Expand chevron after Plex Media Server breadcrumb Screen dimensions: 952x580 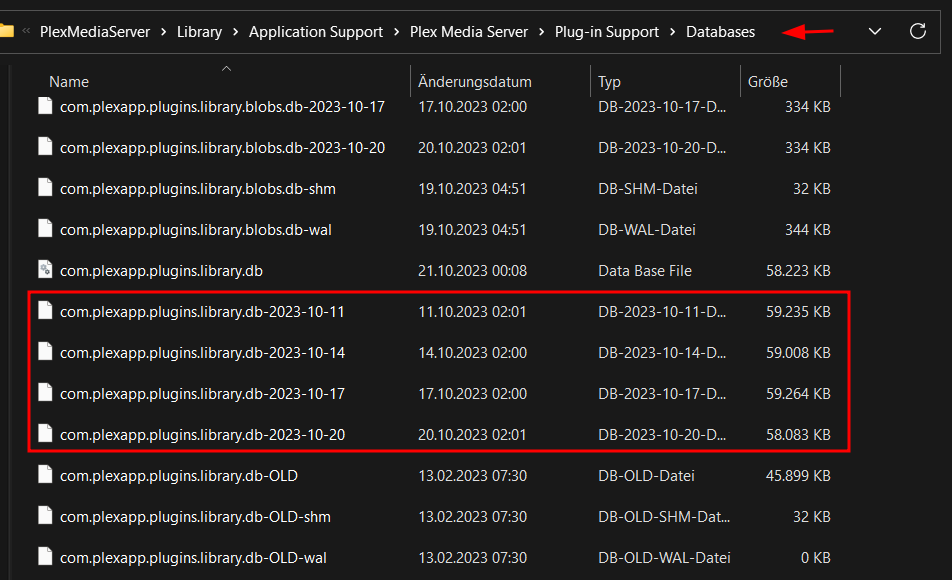[x=542, y=32]
